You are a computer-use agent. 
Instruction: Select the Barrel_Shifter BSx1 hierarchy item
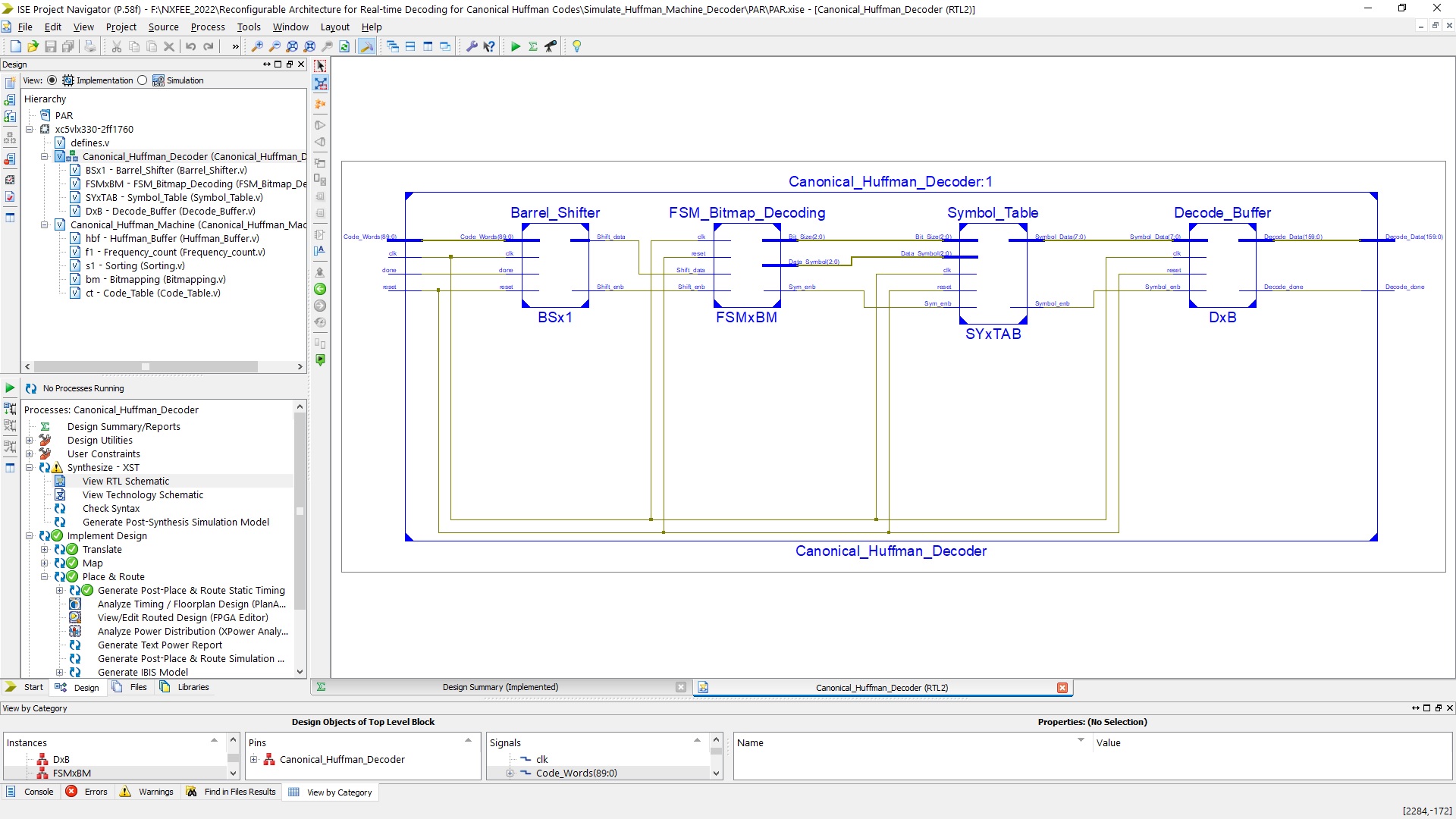pos(166,171)
